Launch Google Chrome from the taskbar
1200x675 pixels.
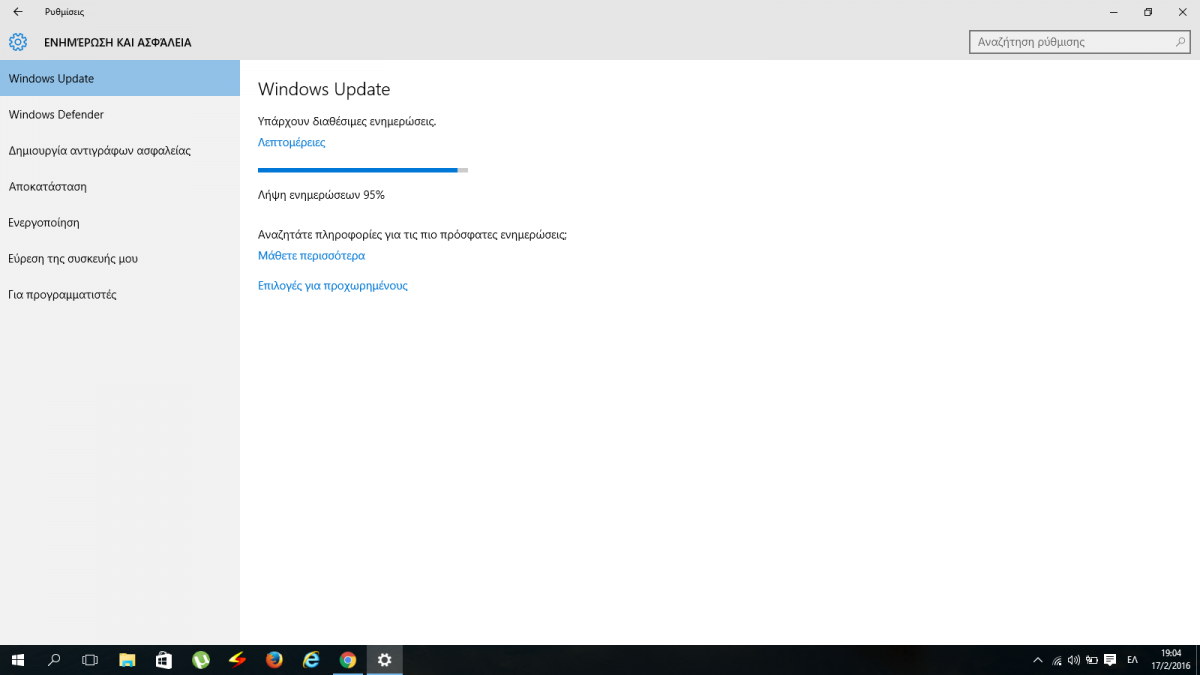point(348,660)
